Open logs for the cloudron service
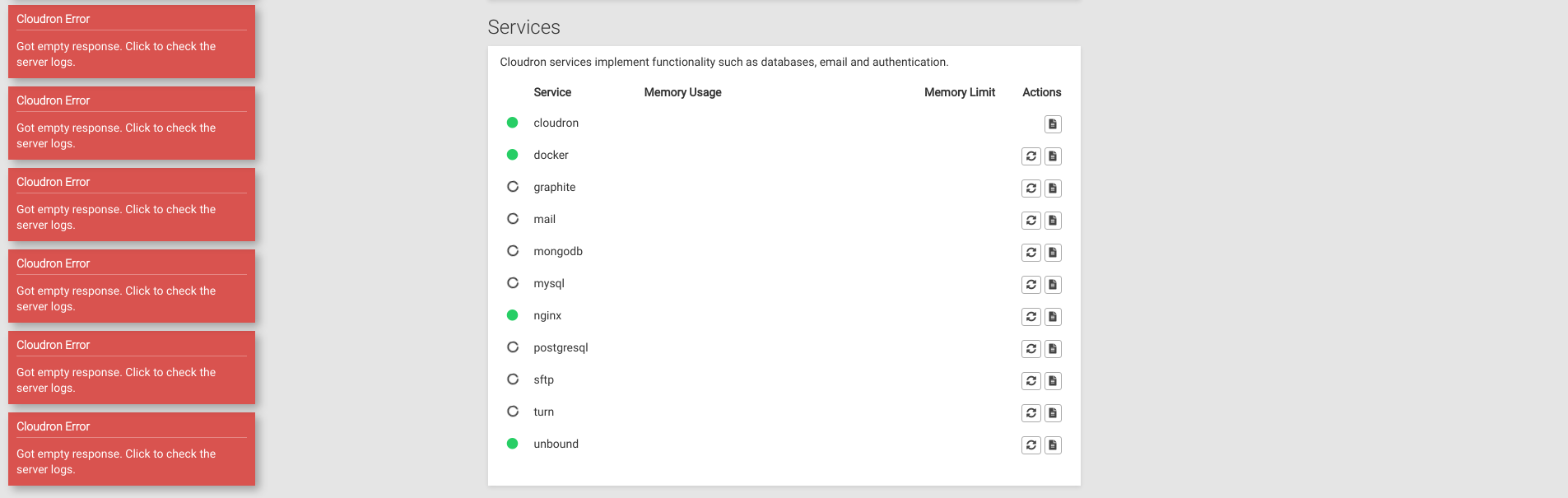 click(1053, 124)
